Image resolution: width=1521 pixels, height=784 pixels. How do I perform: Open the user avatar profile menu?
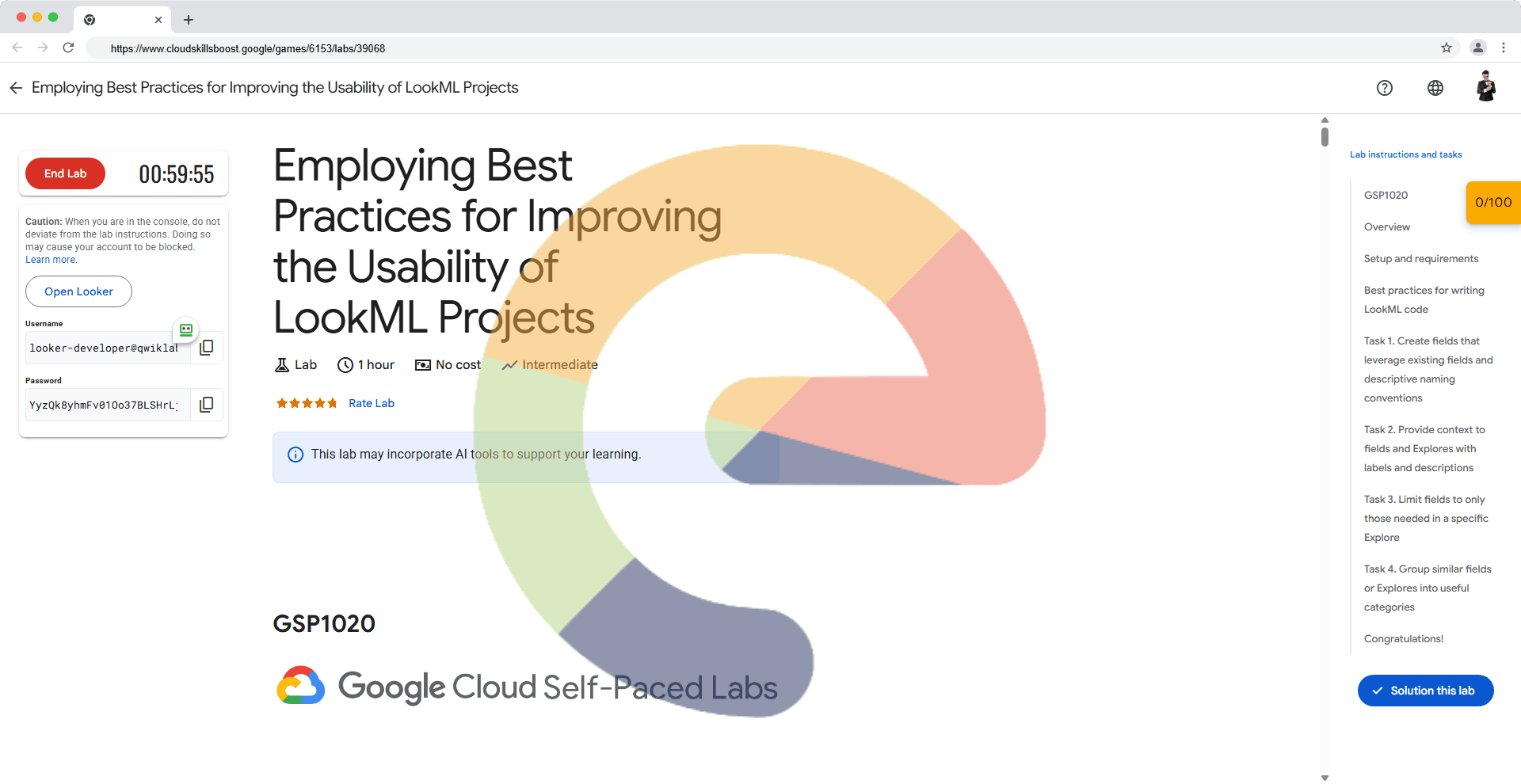(x=1485, y=87)
